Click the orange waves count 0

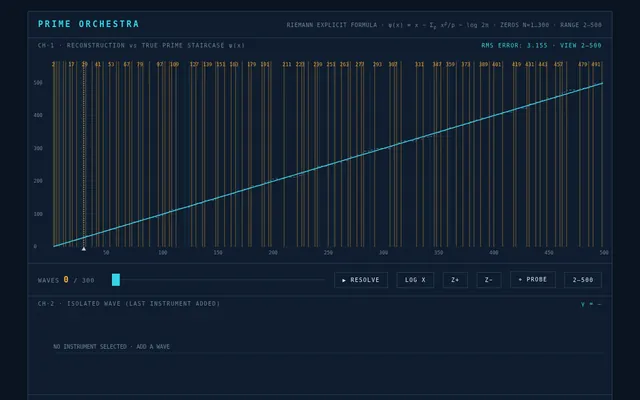click(x=66, y=280)
